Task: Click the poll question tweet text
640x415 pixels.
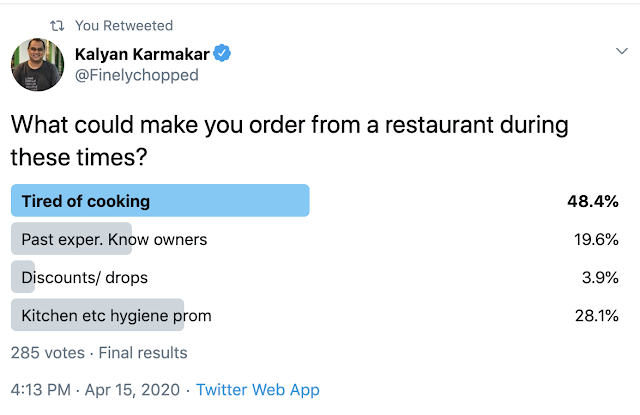Action: coord(288,141)
